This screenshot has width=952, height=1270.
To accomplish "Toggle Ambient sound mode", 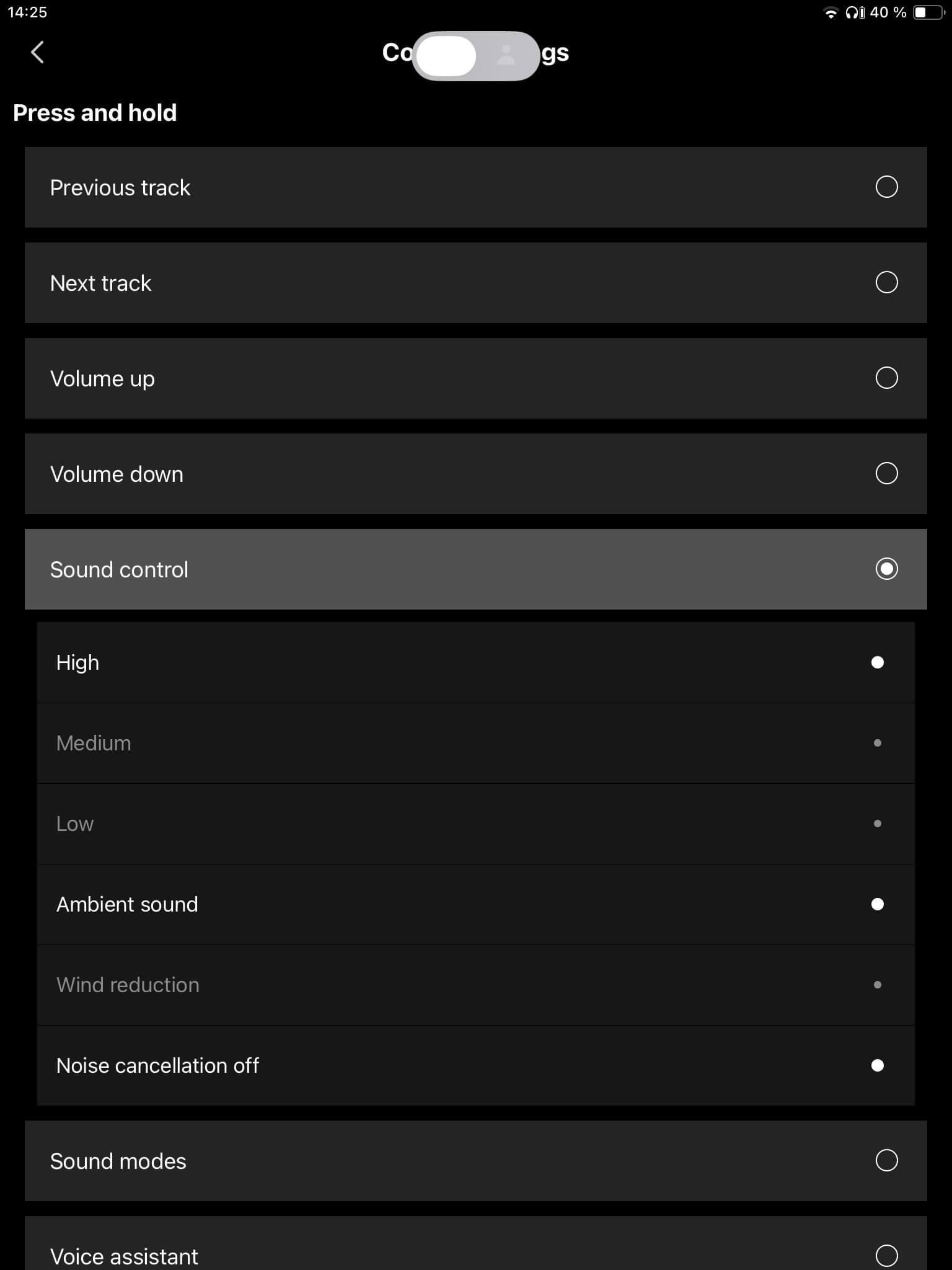I will (x=877, y=904).
